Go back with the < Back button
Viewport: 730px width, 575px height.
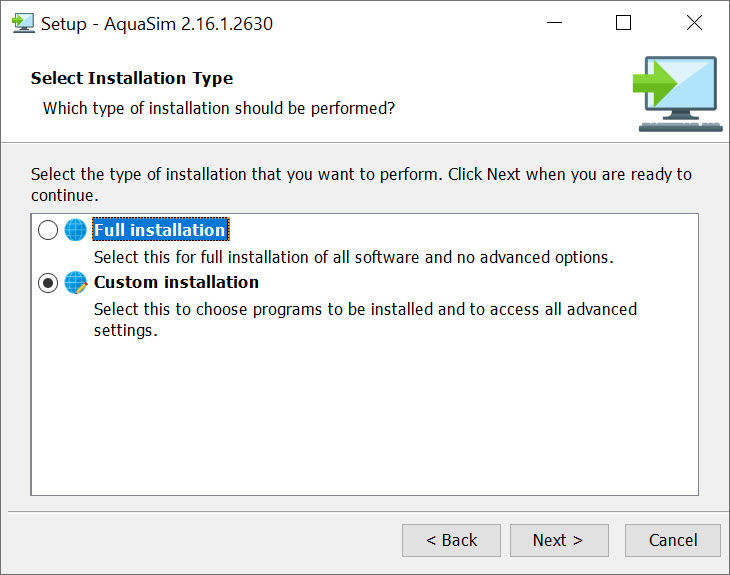(x=451, y=541)
